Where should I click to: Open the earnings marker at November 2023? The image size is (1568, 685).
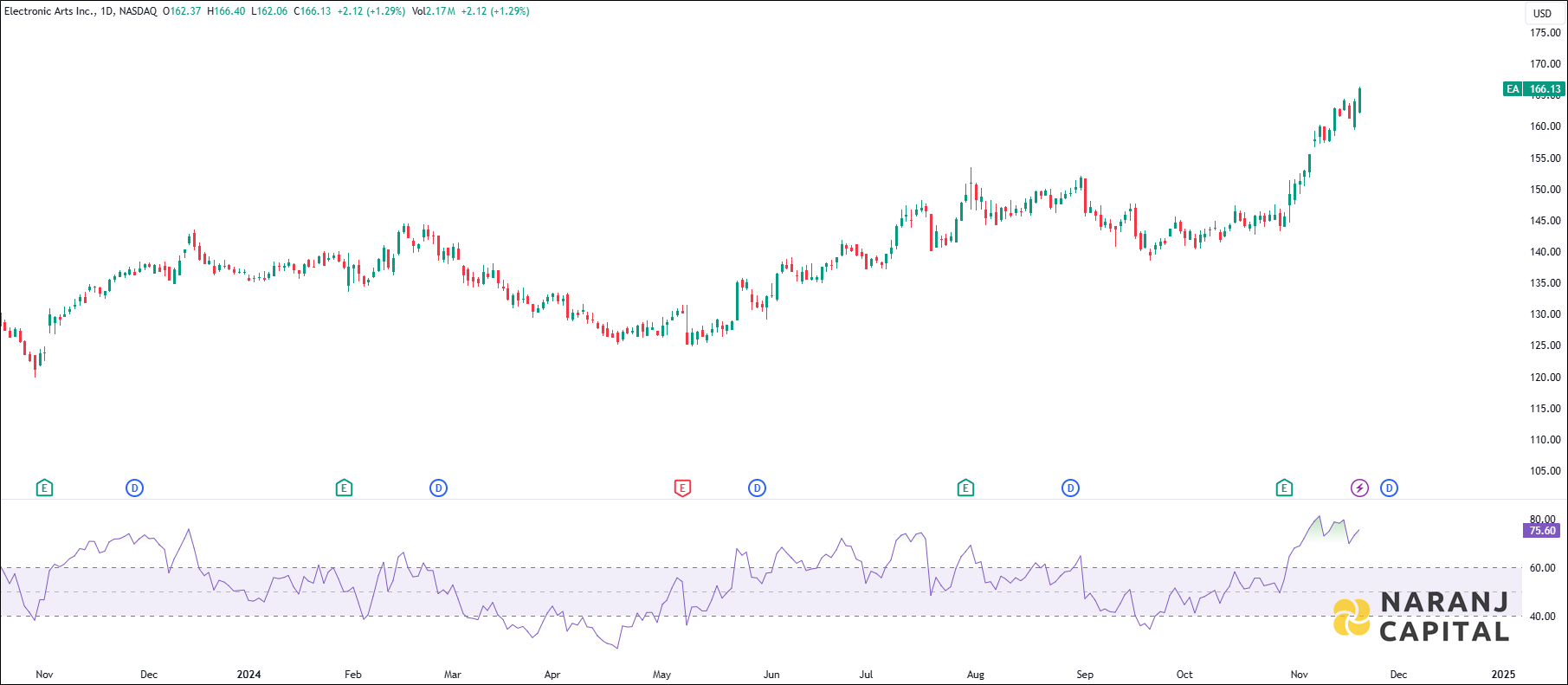pos(44,488)
